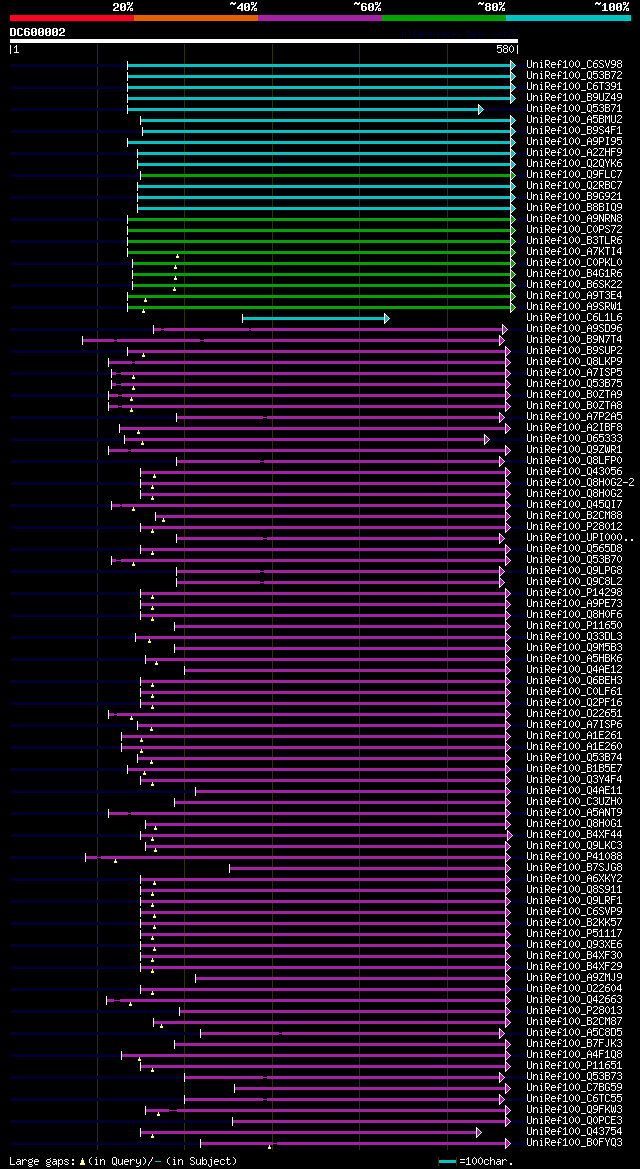This screenshot has height=1169, width=640.
Task: Open the UniRef100_C6SV98 hit label
Action: coord(574,65)
